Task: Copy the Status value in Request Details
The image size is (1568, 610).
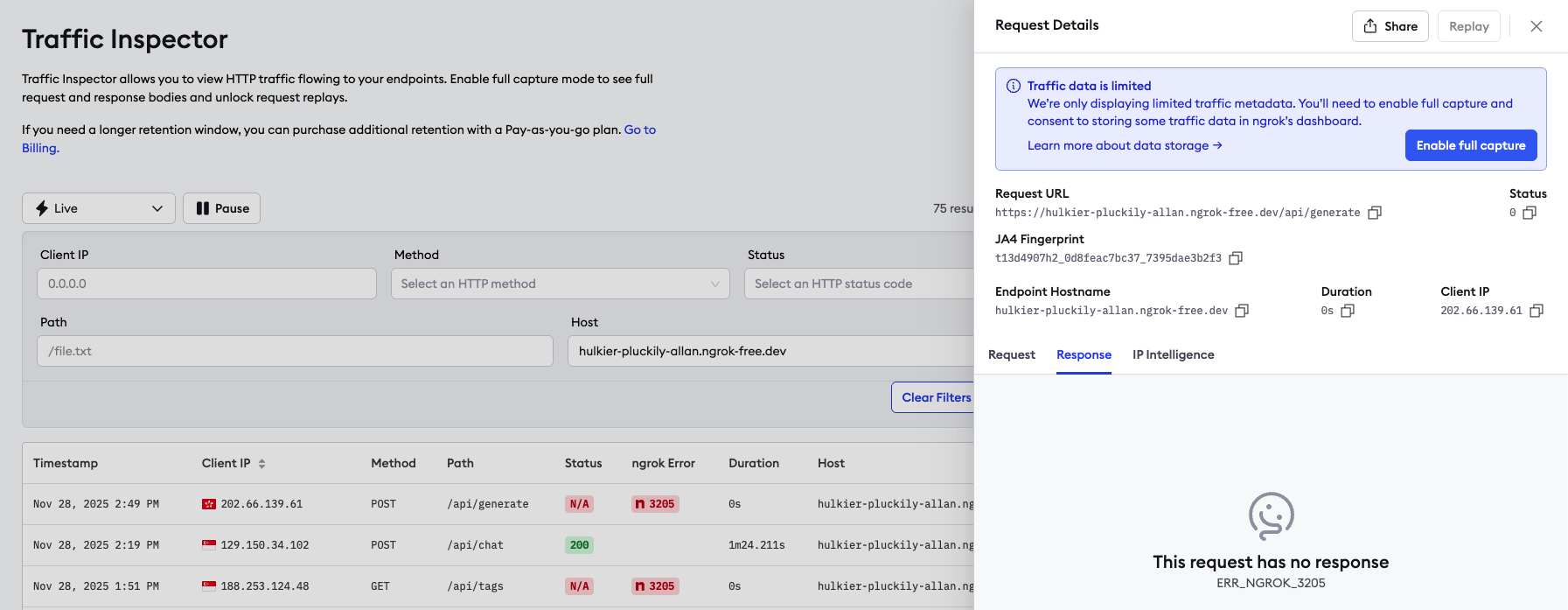Action: (x=1530, y=213)
